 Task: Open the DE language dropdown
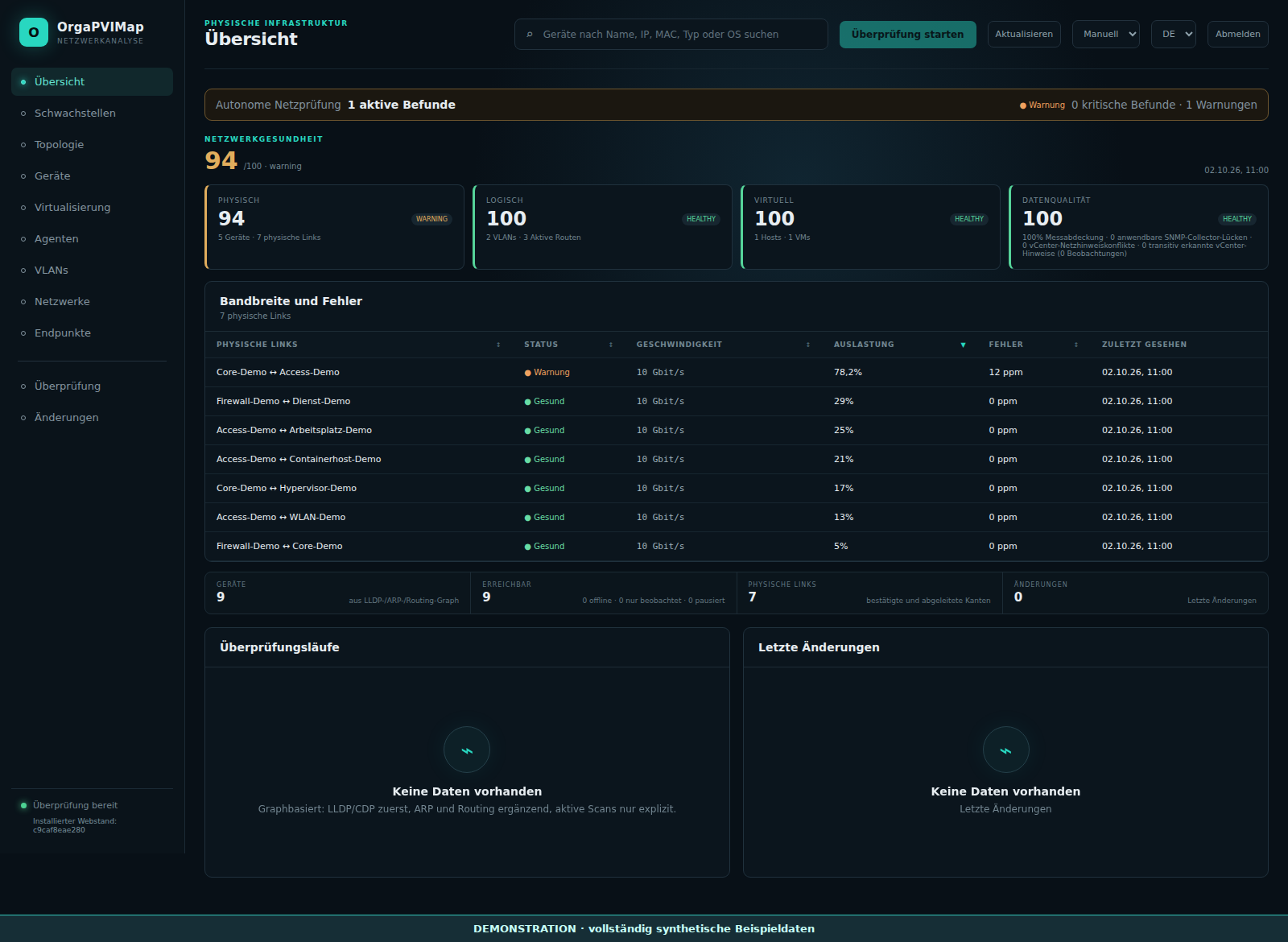tap(1173, 35)
